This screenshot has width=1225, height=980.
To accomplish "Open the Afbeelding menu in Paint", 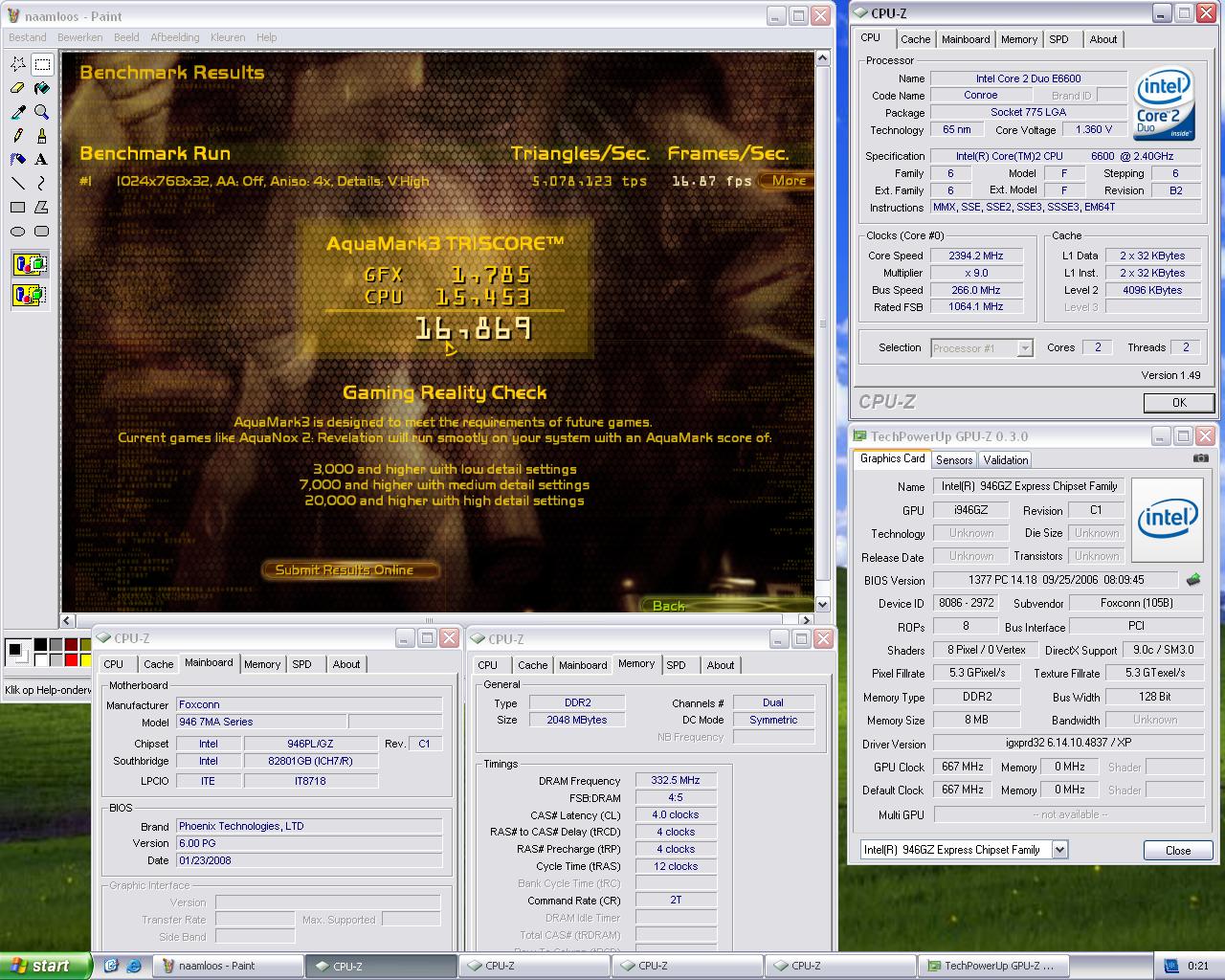I will pos(175,37).
